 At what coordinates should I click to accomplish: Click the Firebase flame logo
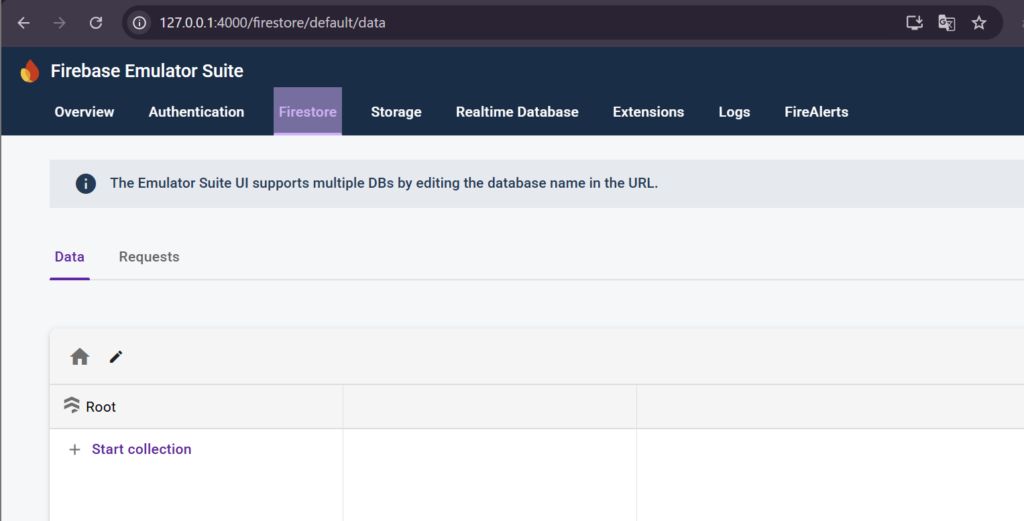pos(30,71)
